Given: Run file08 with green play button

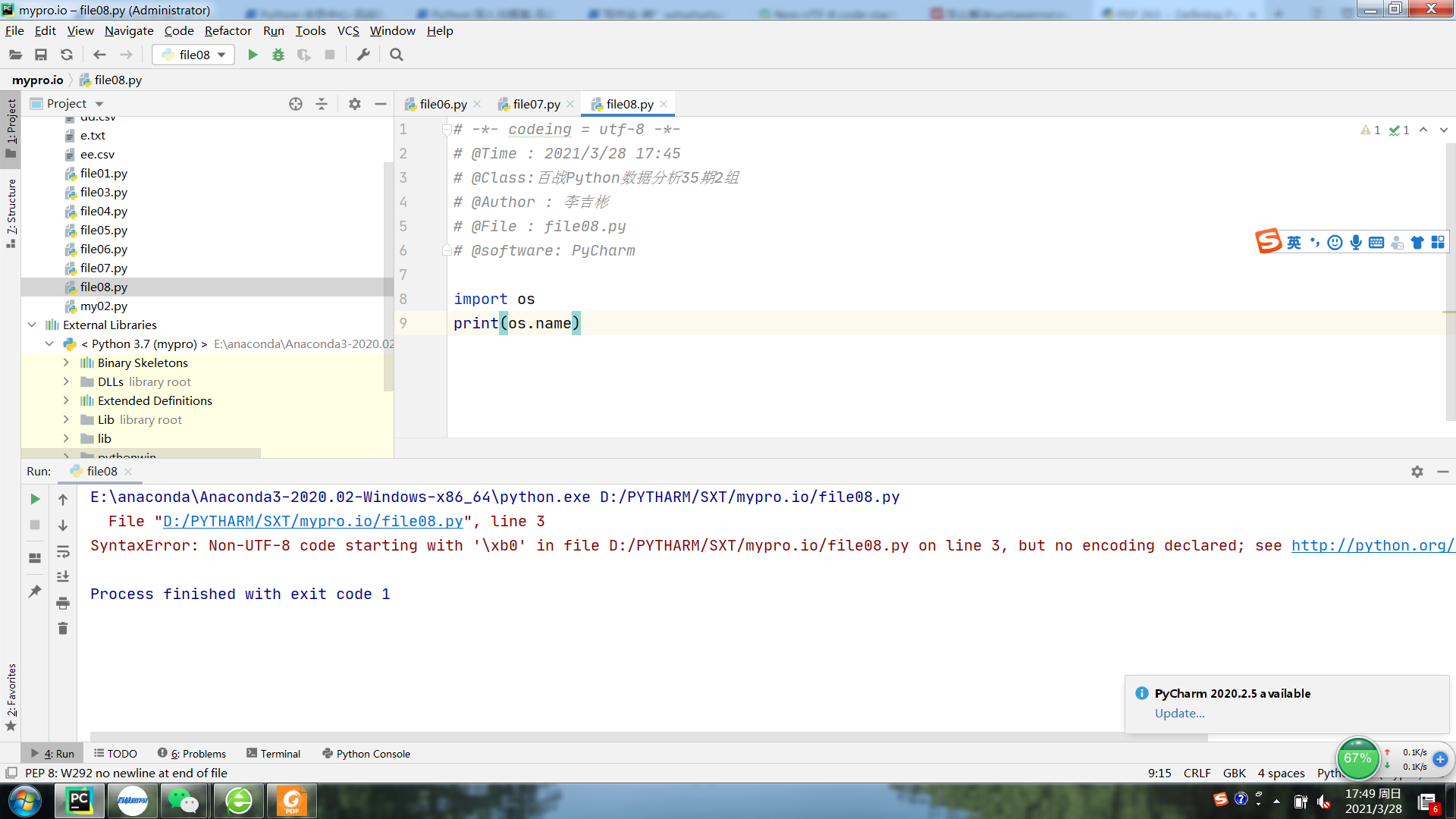Looking at the screenshot, I should 253,55.
